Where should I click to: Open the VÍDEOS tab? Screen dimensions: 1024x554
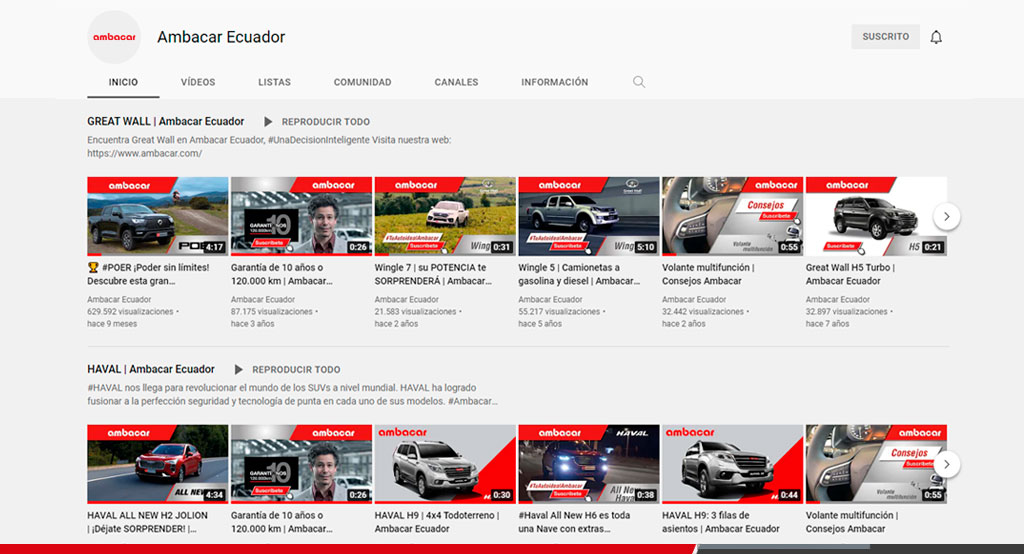click(198, 82)
